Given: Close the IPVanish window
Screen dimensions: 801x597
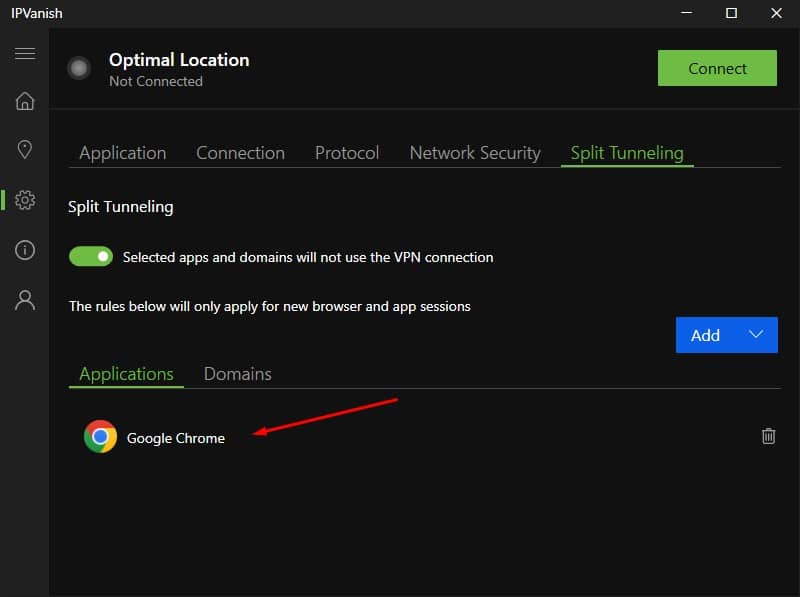Looking at the screenshot, I should (776, 13).
